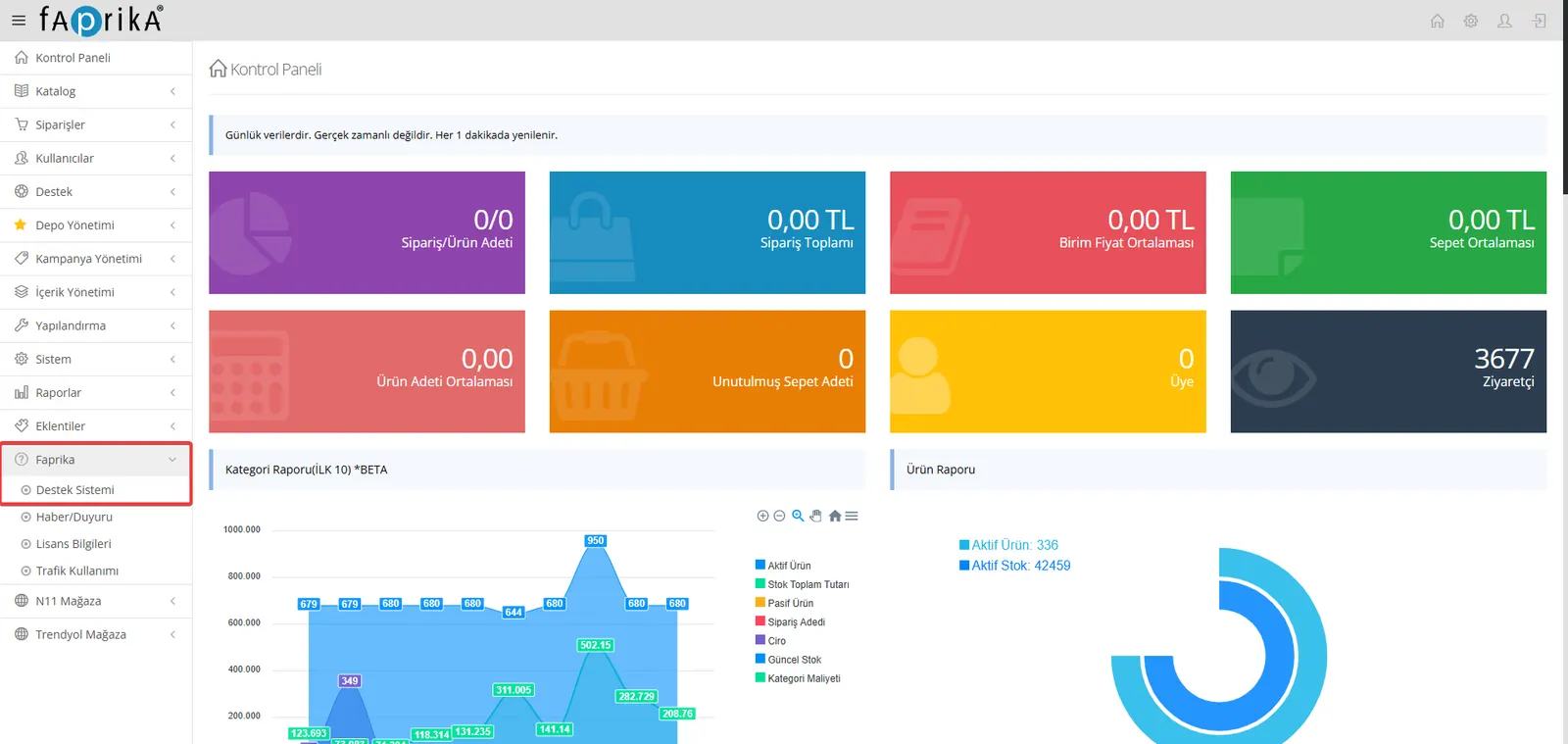Viewport: 1568px width, 744px height.
Task: Click the Eklentiler puzzle icon
Action: pyautogui.click(x=22, y=425)
